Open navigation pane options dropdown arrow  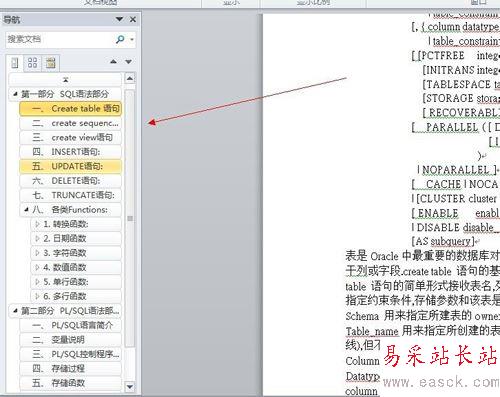(119, 19)
